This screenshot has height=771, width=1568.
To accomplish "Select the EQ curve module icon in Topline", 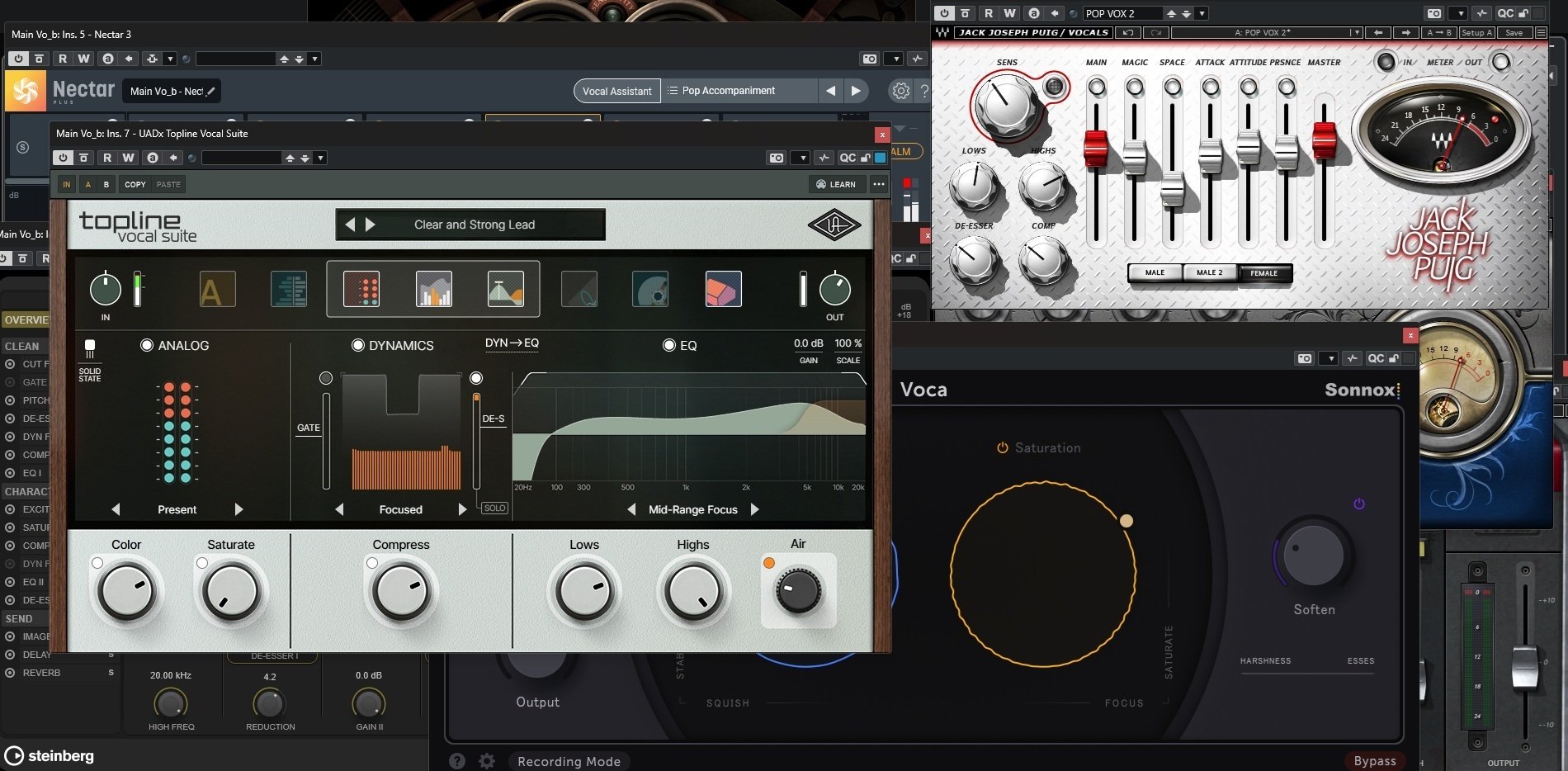I will click(x=506, y=290).
